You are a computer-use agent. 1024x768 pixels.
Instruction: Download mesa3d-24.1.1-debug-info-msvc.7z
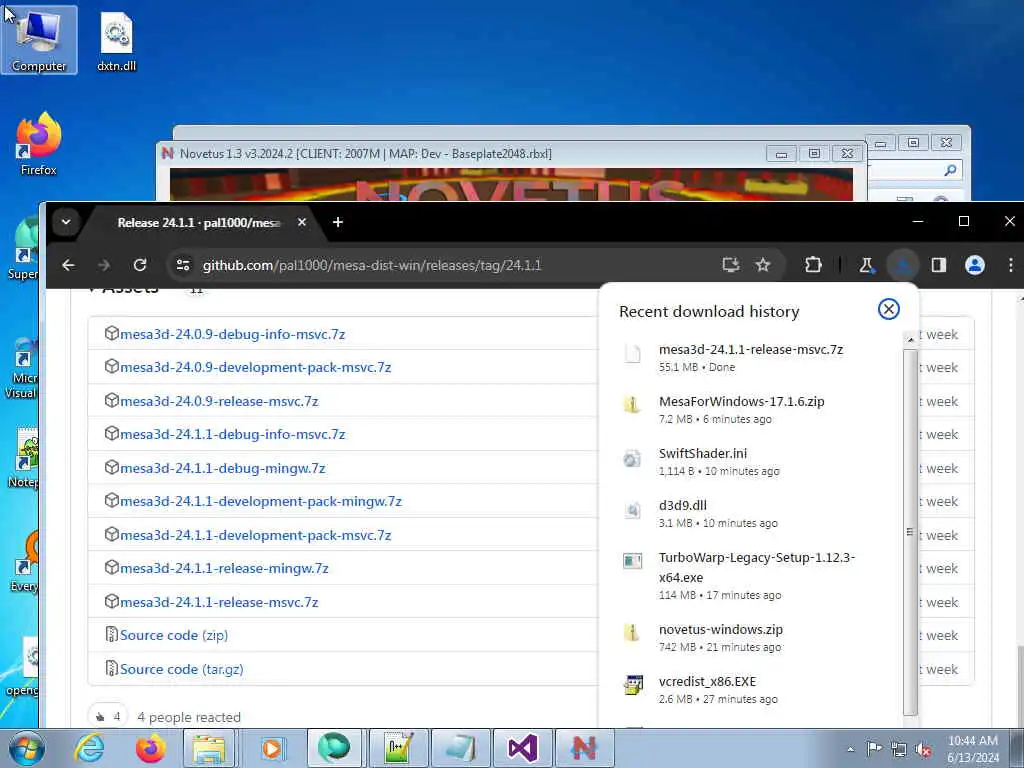pyautogui.click(x=232, y=434)
